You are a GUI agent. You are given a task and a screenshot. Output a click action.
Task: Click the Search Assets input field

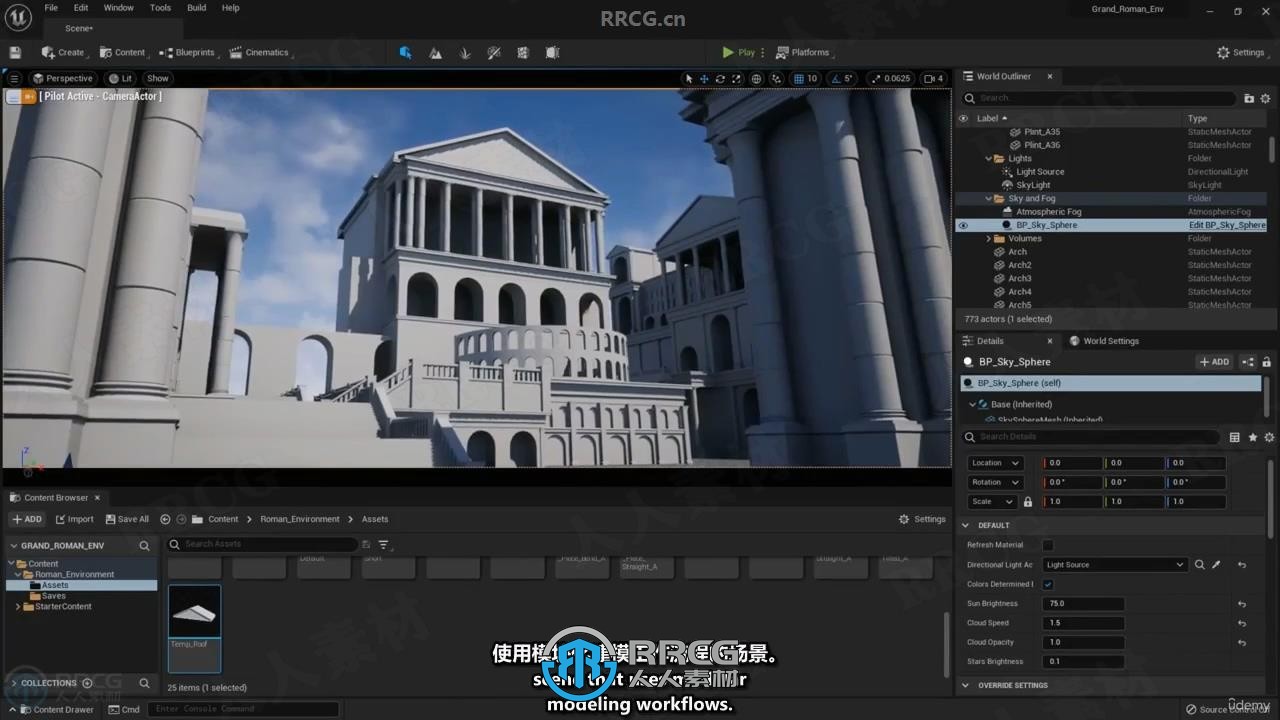pos(261,544)
